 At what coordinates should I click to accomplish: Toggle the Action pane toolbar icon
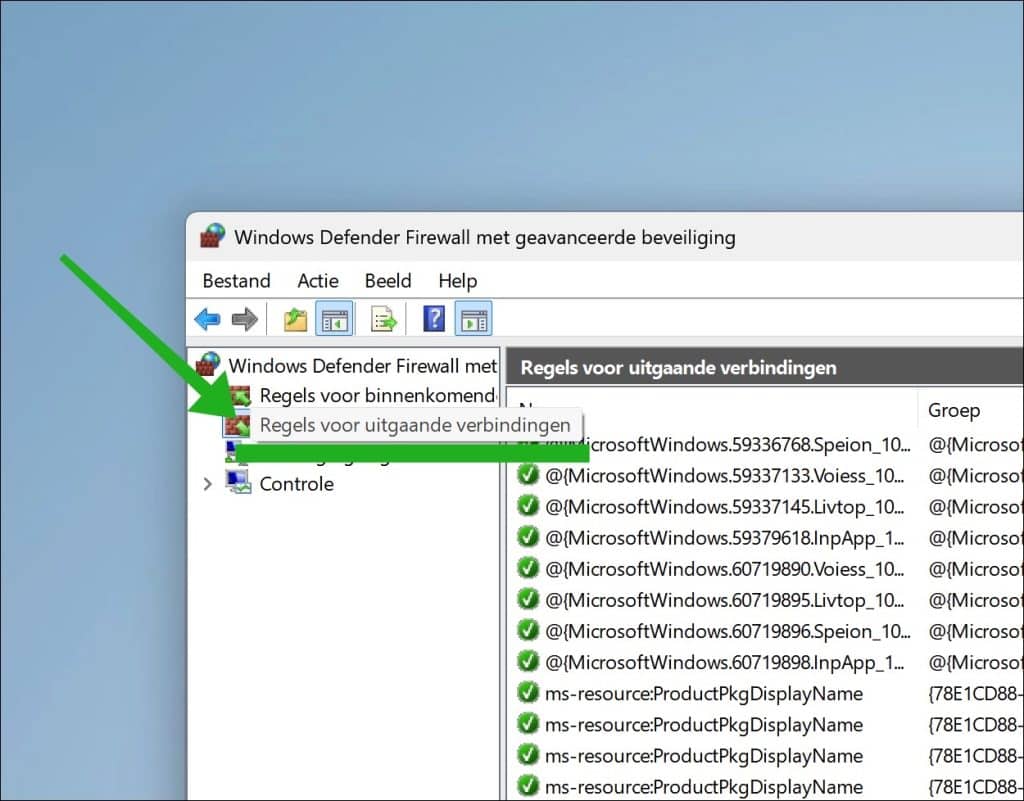click(473, 319)
